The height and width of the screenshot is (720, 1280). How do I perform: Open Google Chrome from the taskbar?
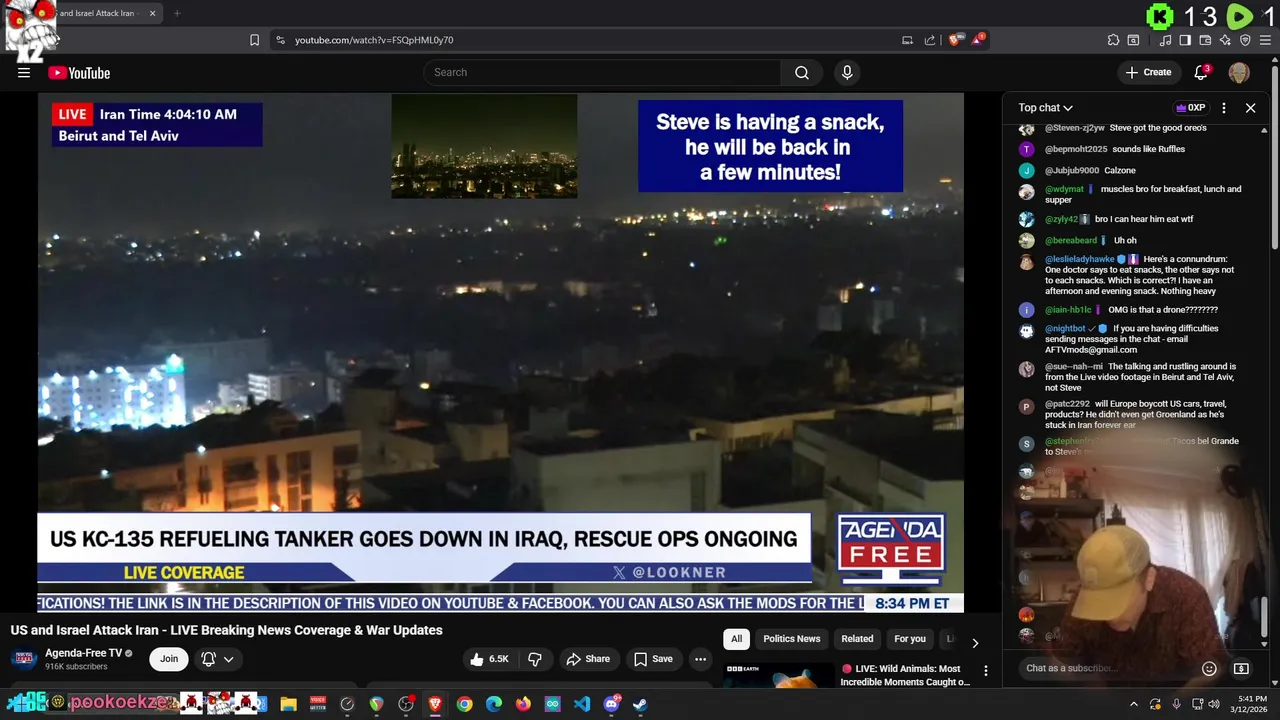coord(464,704)
